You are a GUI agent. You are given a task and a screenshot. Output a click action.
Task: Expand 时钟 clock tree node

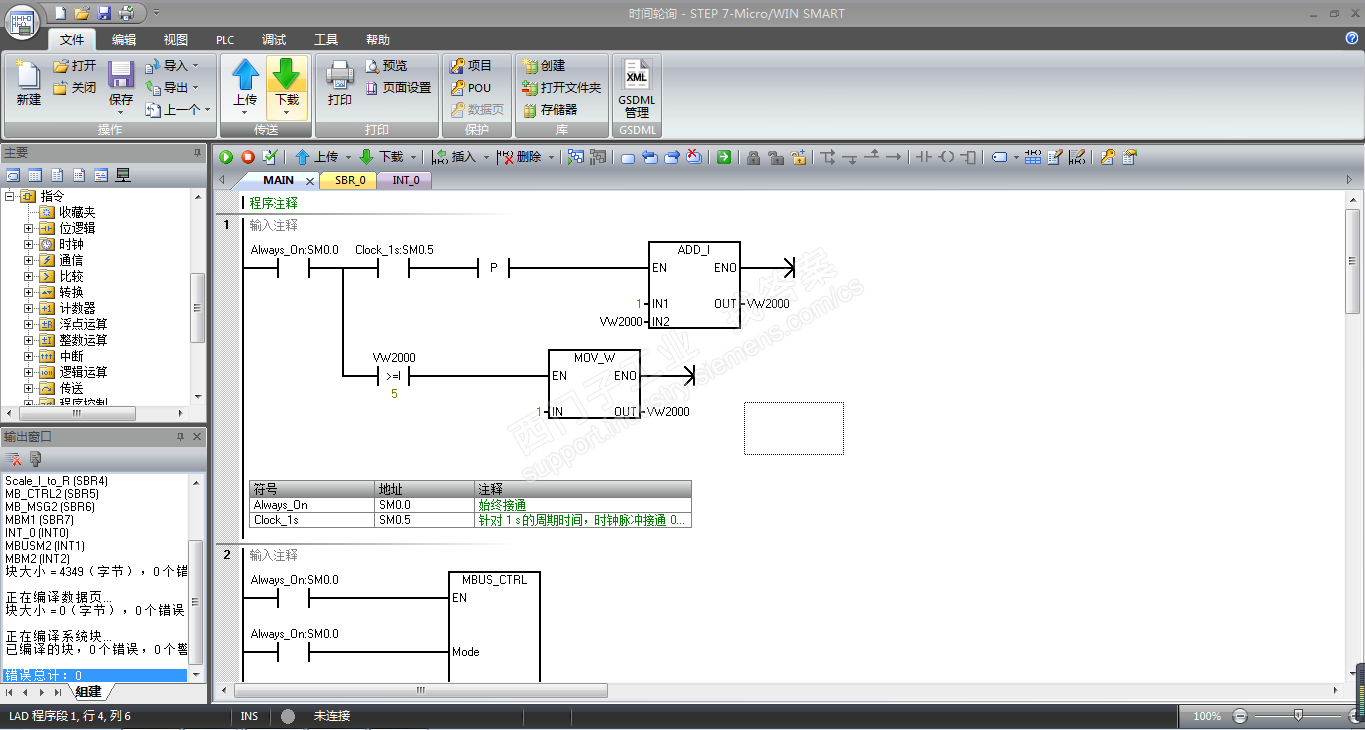[x=29, y=244]
